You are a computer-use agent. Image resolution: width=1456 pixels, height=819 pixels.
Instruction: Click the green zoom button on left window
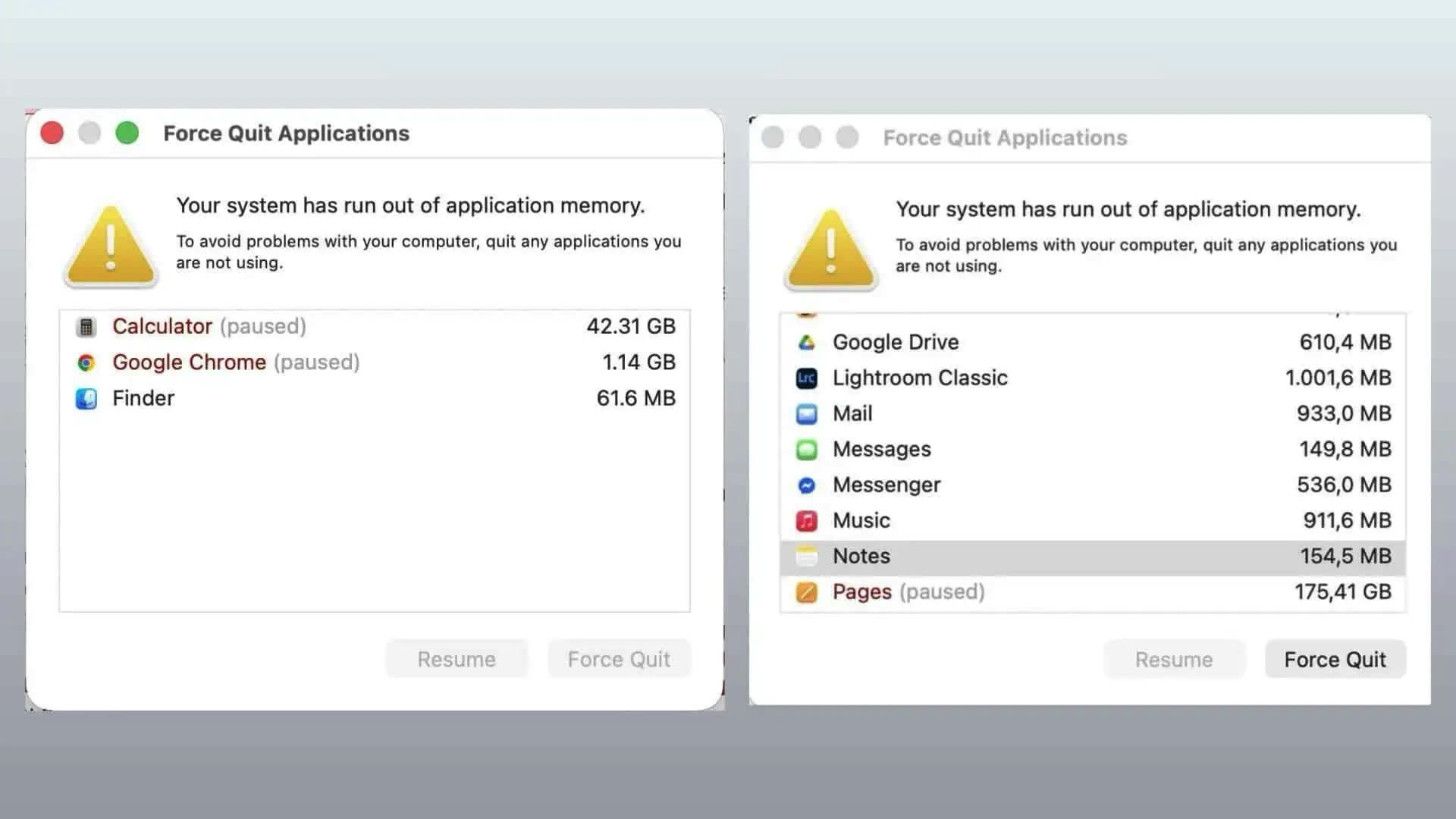pos(127,133)
